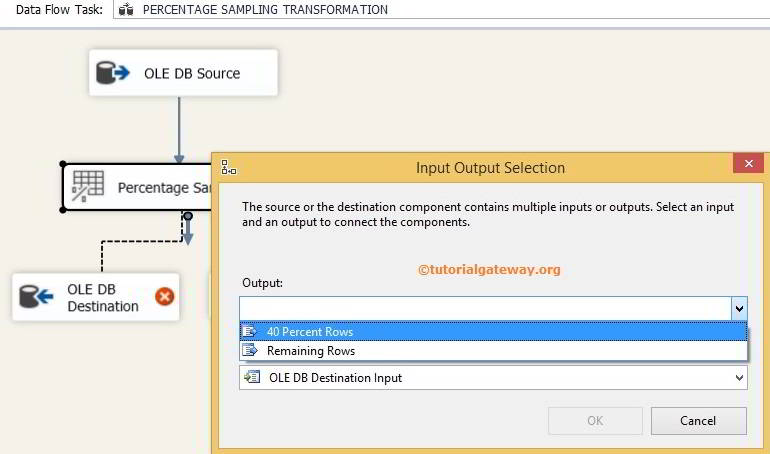The image size is (770, 454).
Task: Select 40 Percent Rows from the list
Action: click(494, 331)
